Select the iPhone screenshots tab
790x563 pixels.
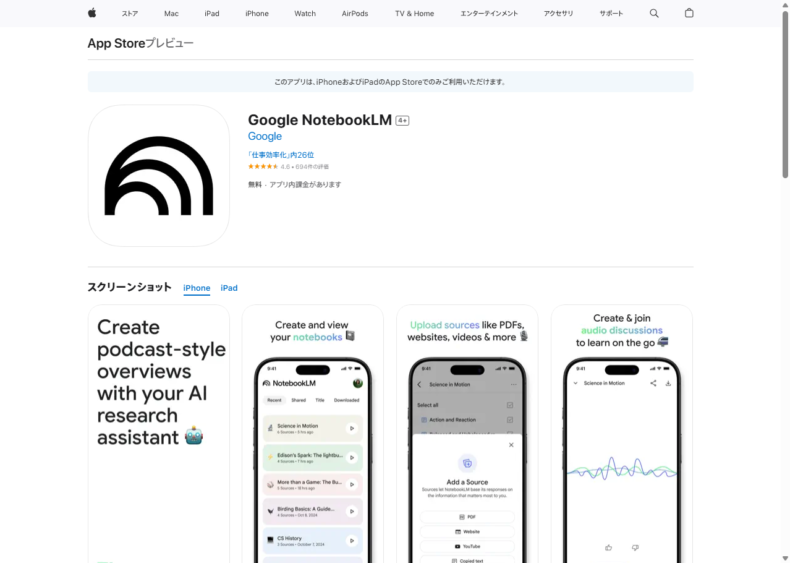[x=196, y=288]
